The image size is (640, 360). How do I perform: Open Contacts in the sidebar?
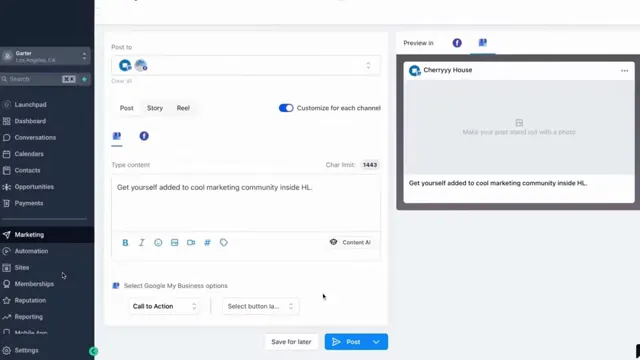pos(27,170)
